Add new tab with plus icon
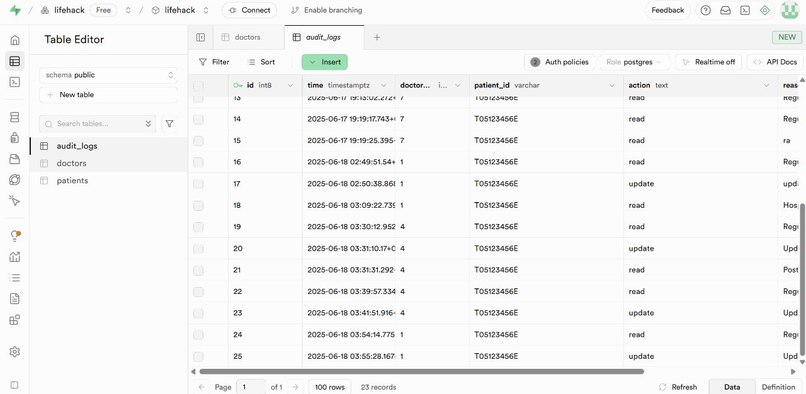Image resolution: width=806 pixels, height=394 pixels. pyautogui.click(x=377, y=37)
